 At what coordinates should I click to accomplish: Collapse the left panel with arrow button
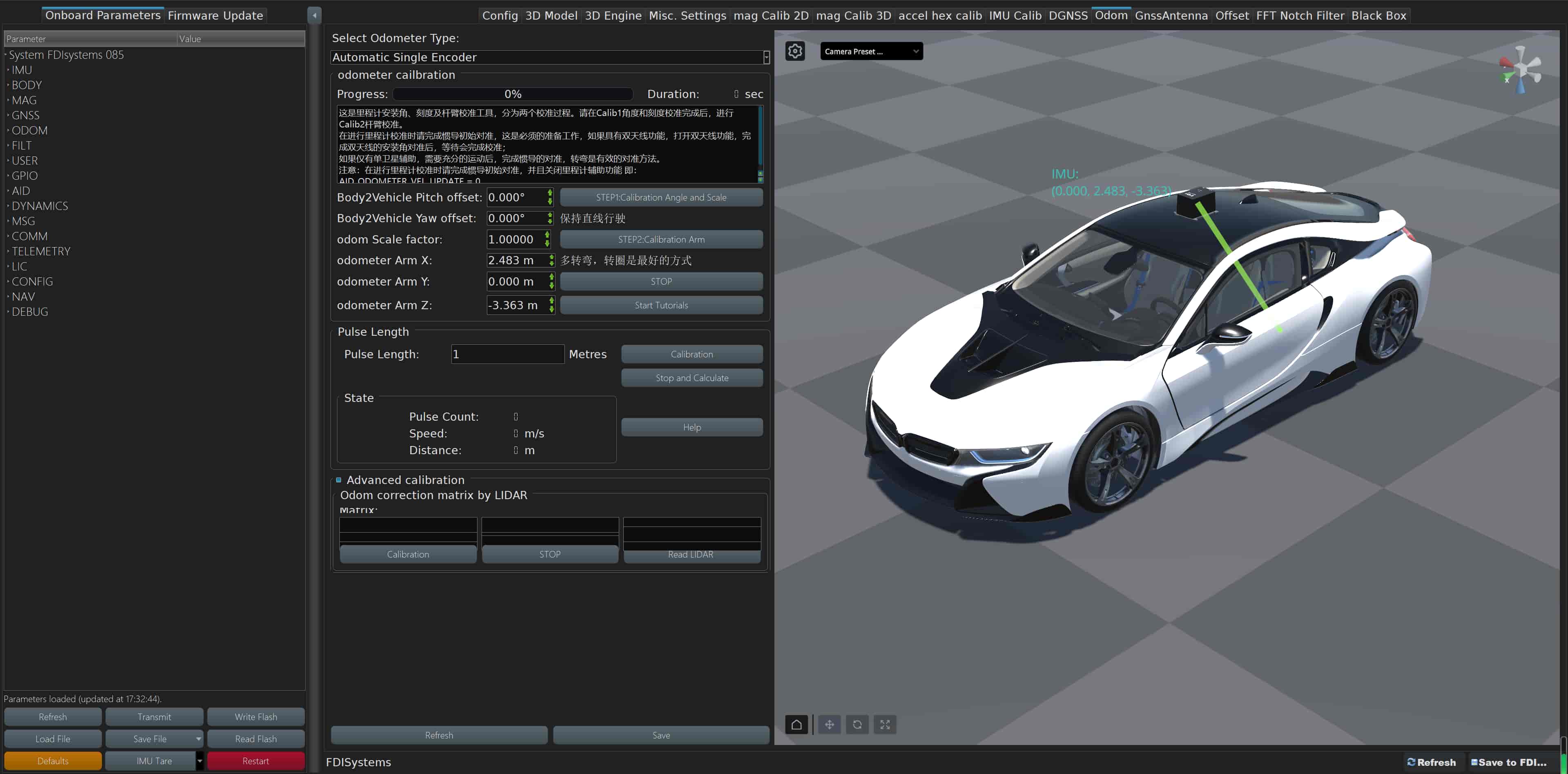[314, 15]
